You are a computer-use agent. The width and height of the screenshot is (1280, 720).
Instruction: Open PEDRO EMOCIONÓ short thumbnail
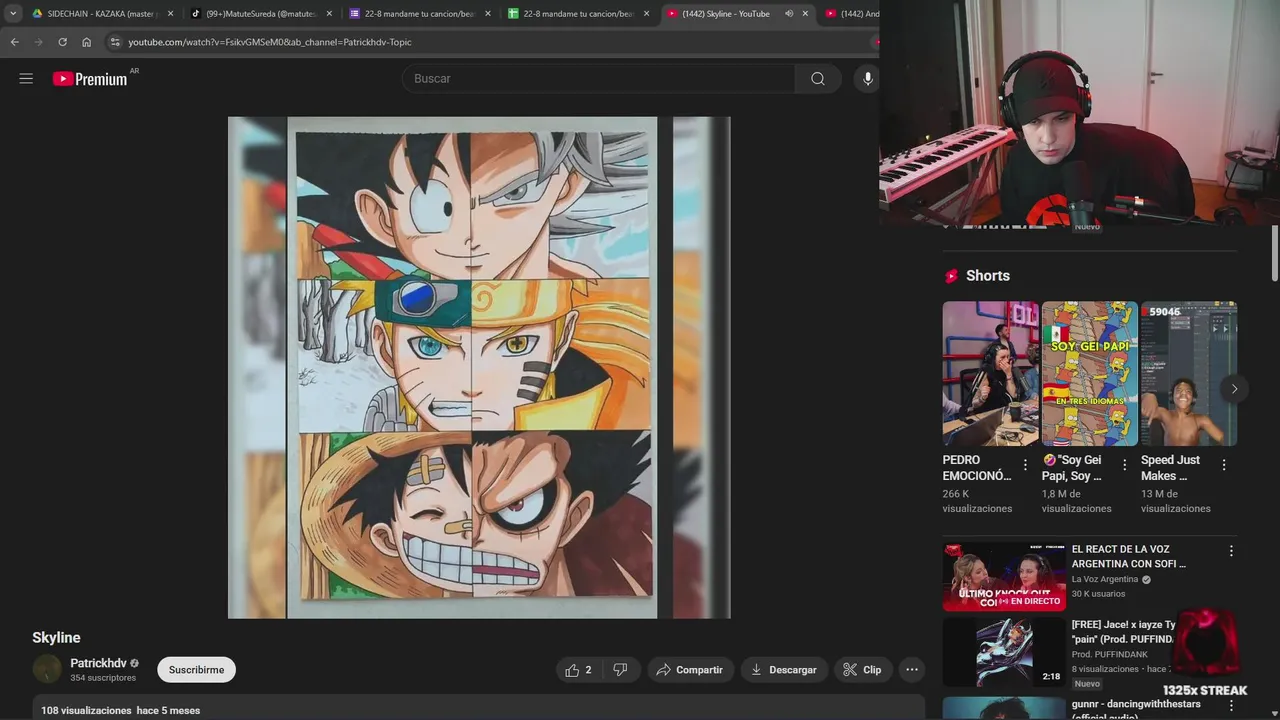[x=990, y=374]
